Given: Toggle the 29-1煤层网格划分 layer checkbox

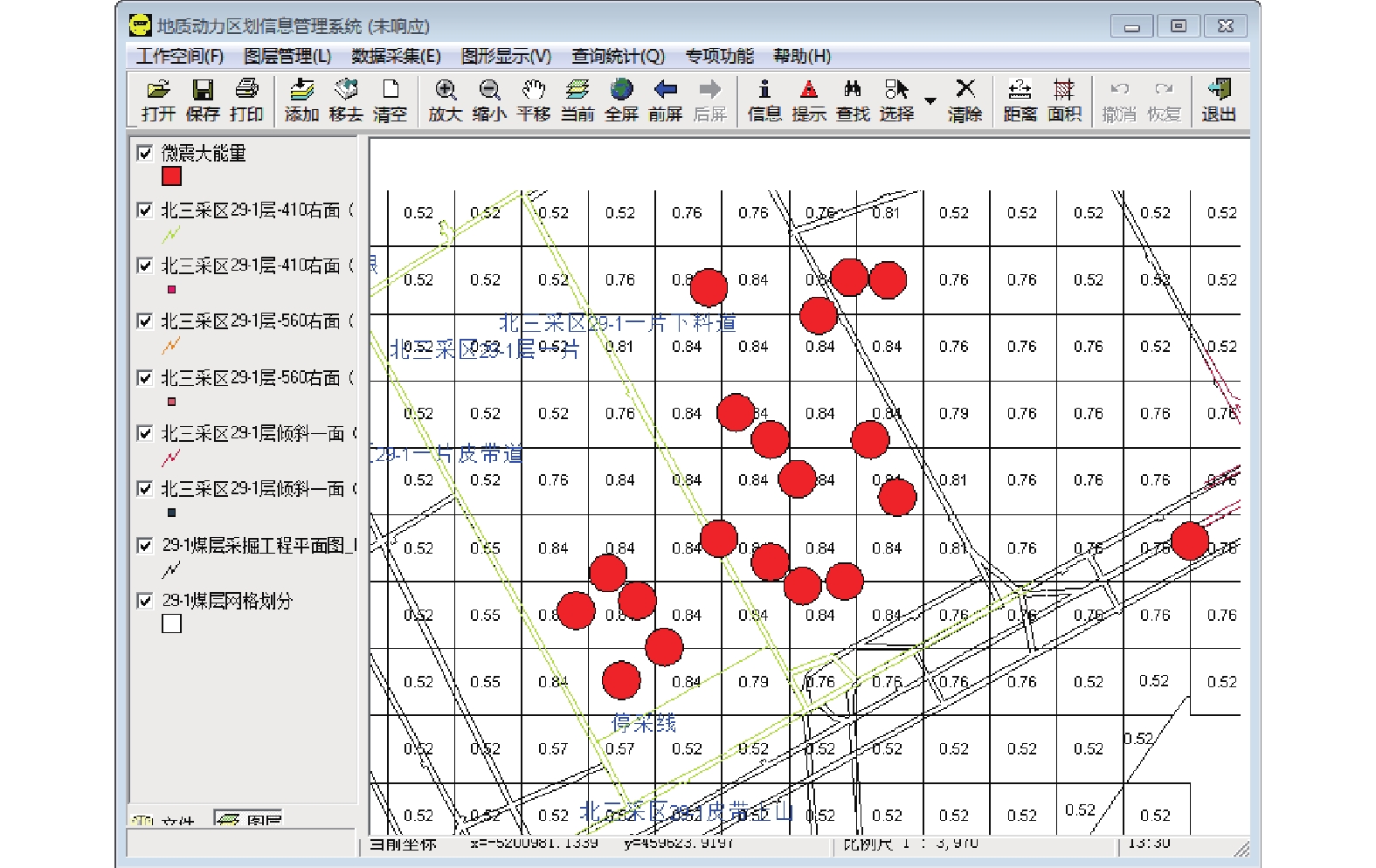Looking at the screenshot, I should point(145,601).
